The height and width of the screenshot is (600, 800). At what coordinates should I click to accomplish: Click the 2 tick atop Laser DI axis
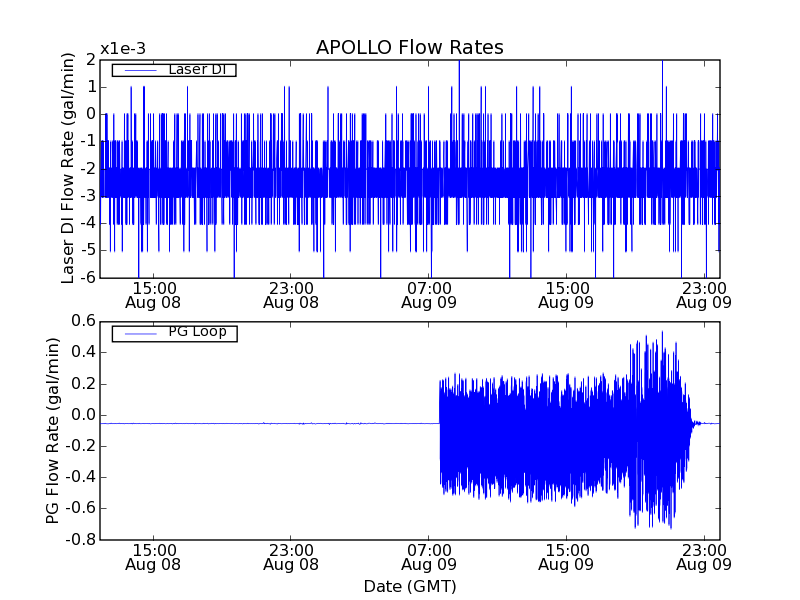pyautogui.click(x=91, y=59)
